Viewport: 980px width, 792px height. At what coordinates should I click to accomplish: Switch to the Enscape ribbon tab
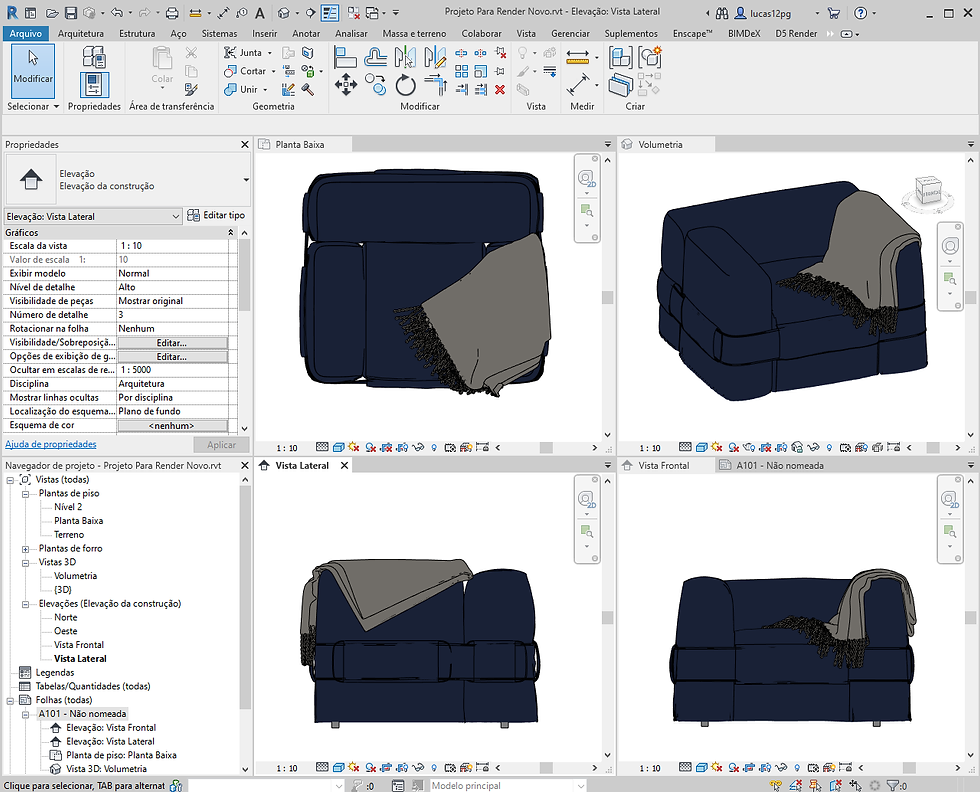click(692, 34)
